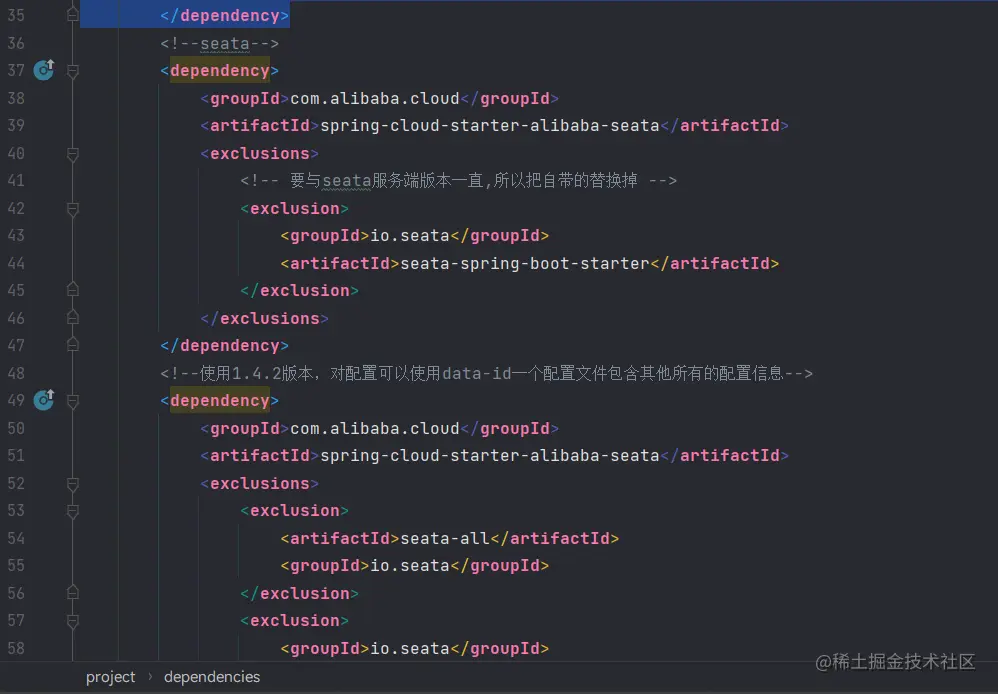Collapse the exclusion block at line 53
The width and height of the screenshot is (998, 694).
73,511
